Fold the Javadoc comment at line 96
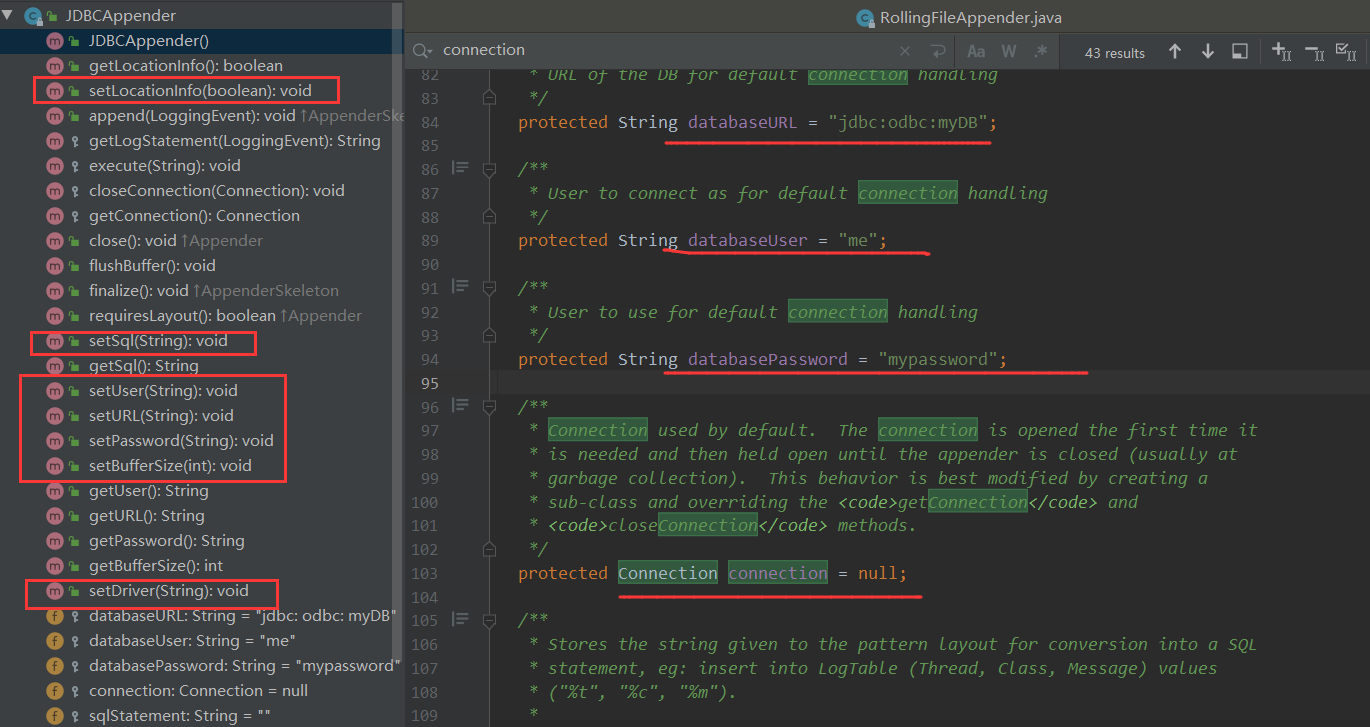 (x=490, y=407)
